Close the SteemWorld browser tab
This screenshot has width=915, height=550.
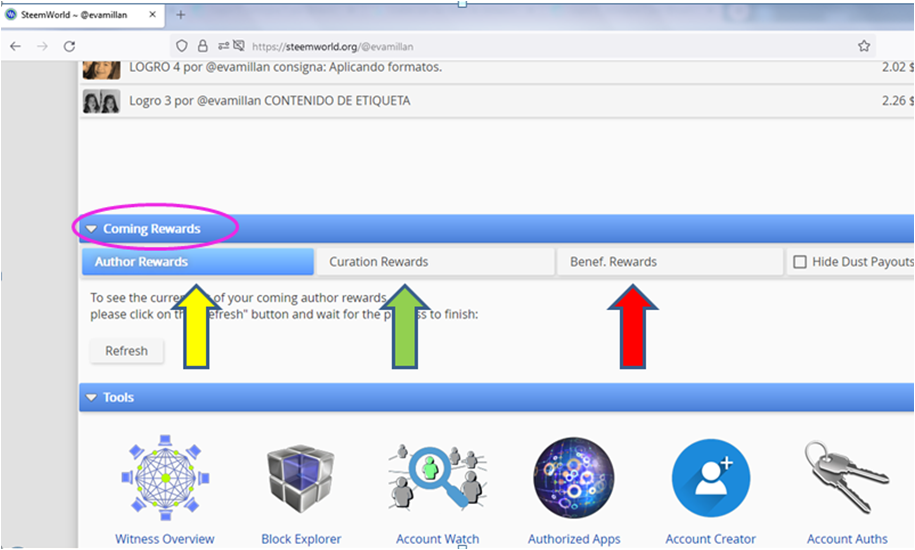click(152, 15)
